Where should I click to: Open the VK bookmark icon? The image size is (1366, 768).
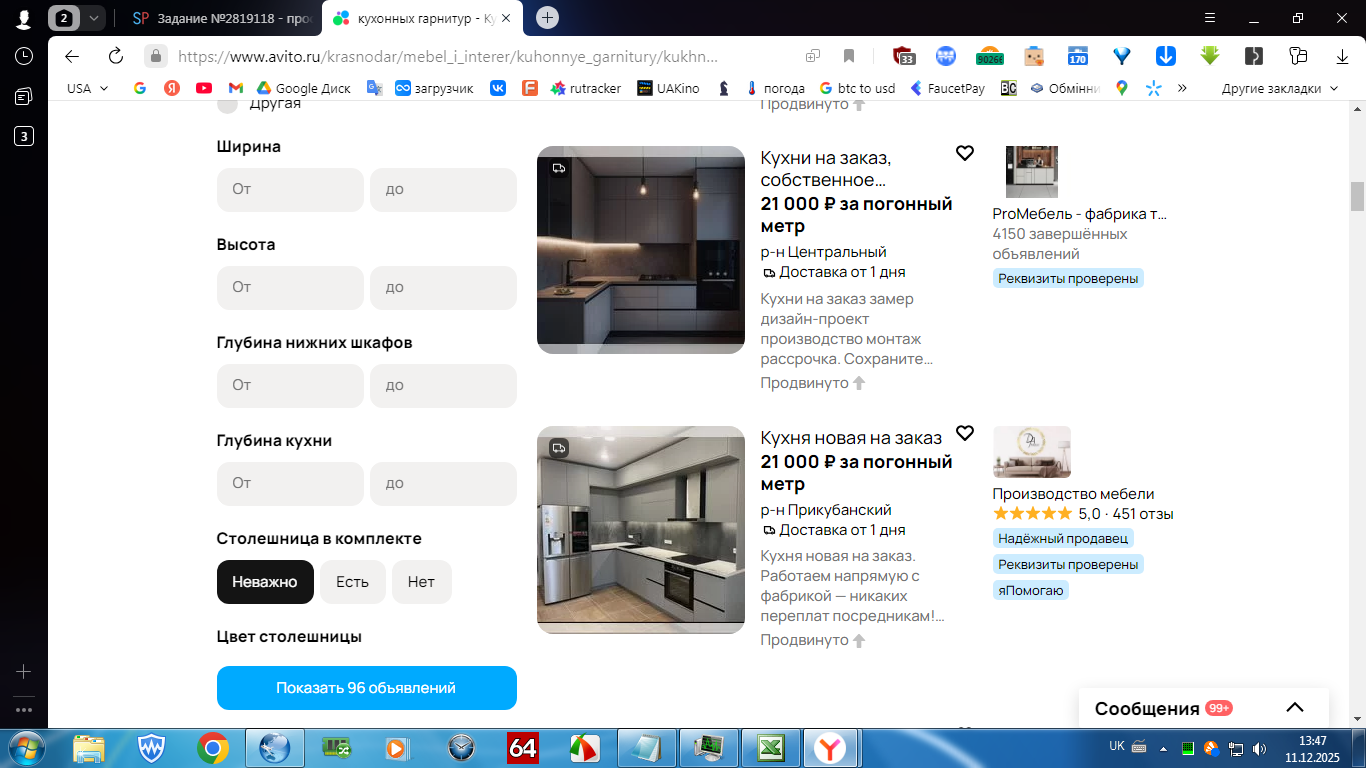[x=498, y=88]
